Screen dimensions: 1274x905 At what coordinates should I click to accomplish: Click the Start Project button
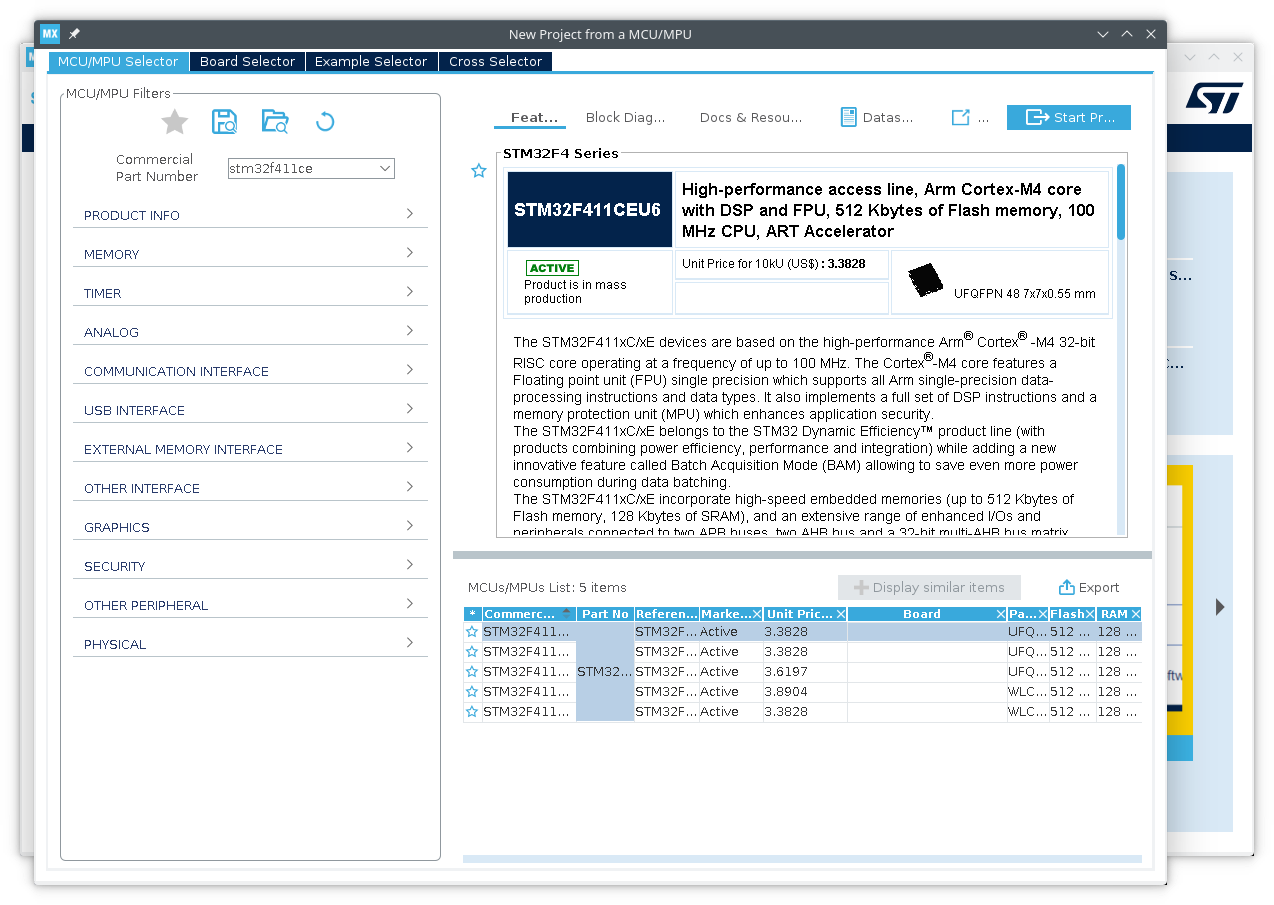[x=1069, y=117]
